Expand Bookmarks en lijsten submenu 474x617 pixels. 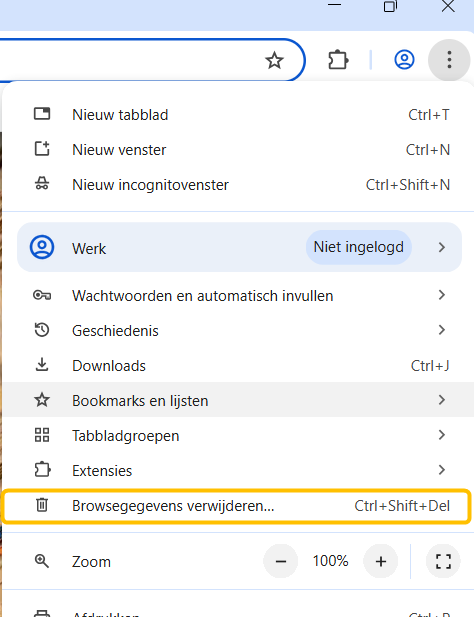click(238, 400)
